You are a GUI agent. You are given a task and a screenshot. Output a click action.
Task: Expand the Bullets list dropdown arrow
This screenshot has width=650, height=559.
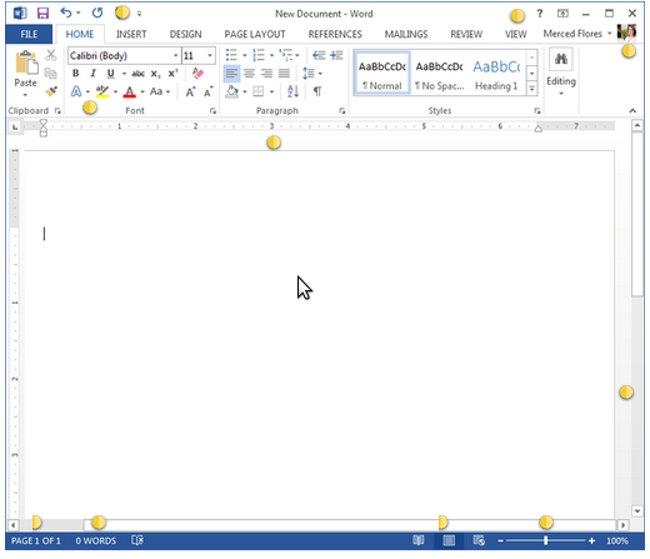pyautogui.click(x=245, y=55)
